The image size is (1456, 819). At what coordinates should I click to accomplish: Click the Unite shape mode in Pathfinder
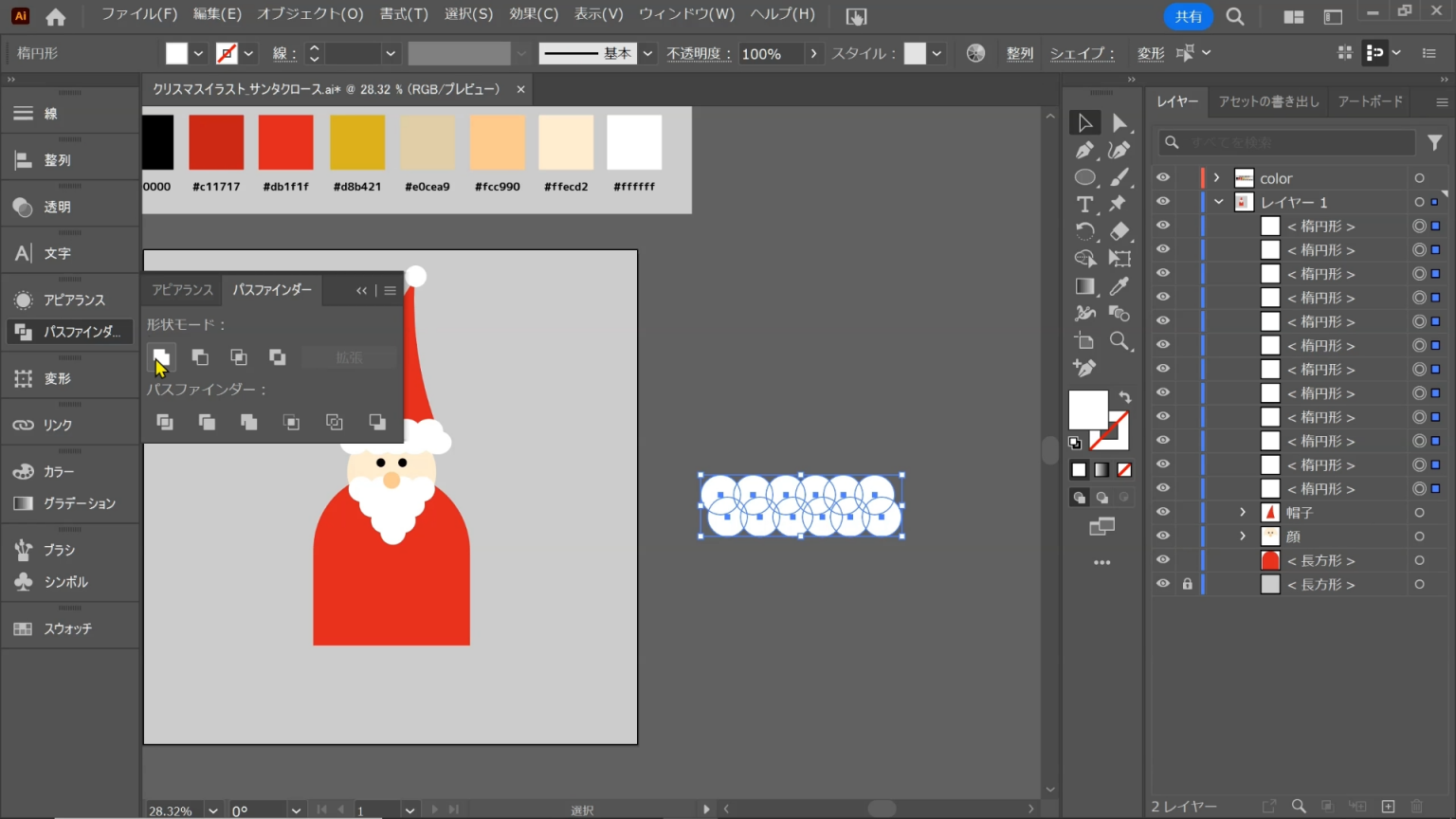[x=161, y=356]
